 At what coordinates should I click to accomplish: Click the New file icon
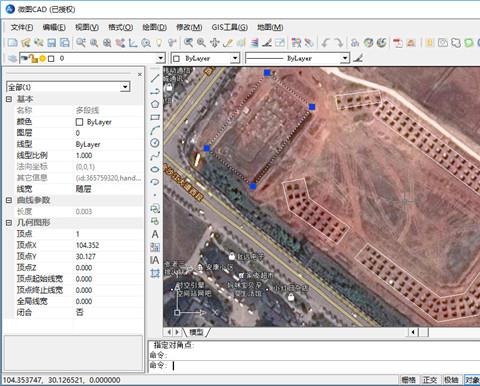12,43
